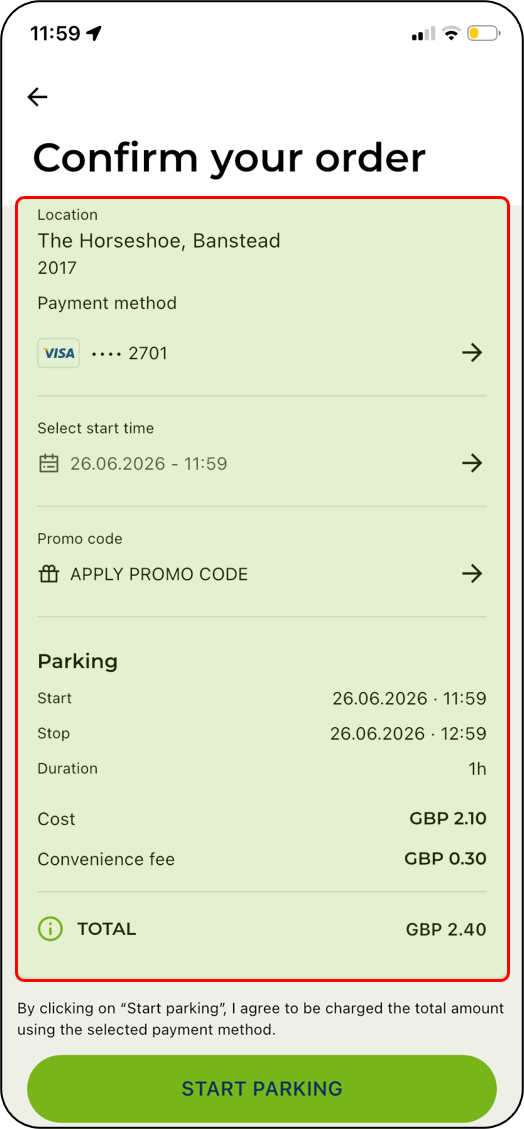524x1129 pixels.
Task: Tap the Wi-Fi status icon
Action: [451, 33]
